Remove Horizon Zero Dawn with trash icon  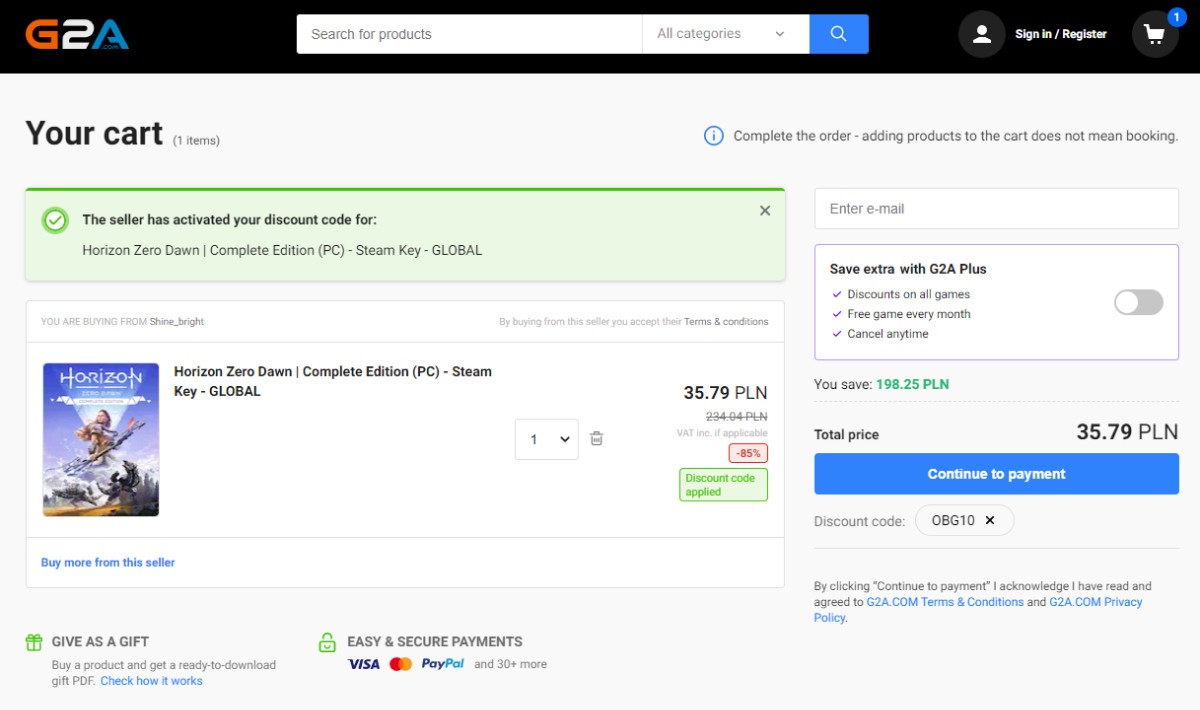(597, 439)
